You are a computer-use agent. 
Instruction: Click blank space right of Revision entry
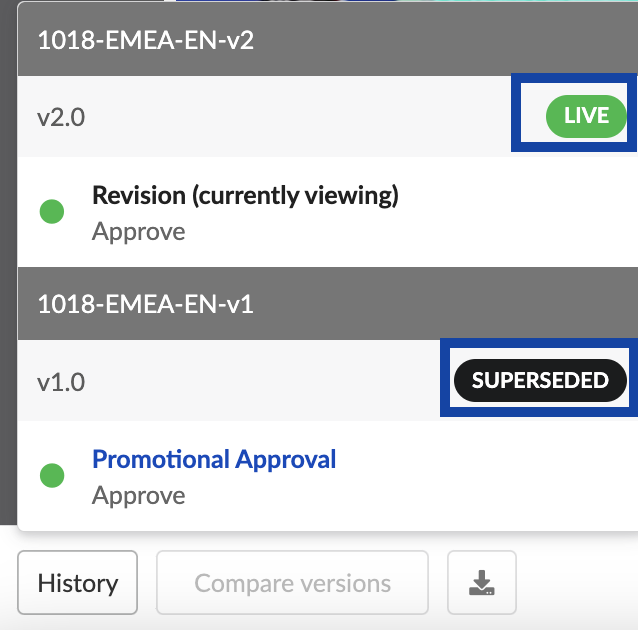coord(520,212)
